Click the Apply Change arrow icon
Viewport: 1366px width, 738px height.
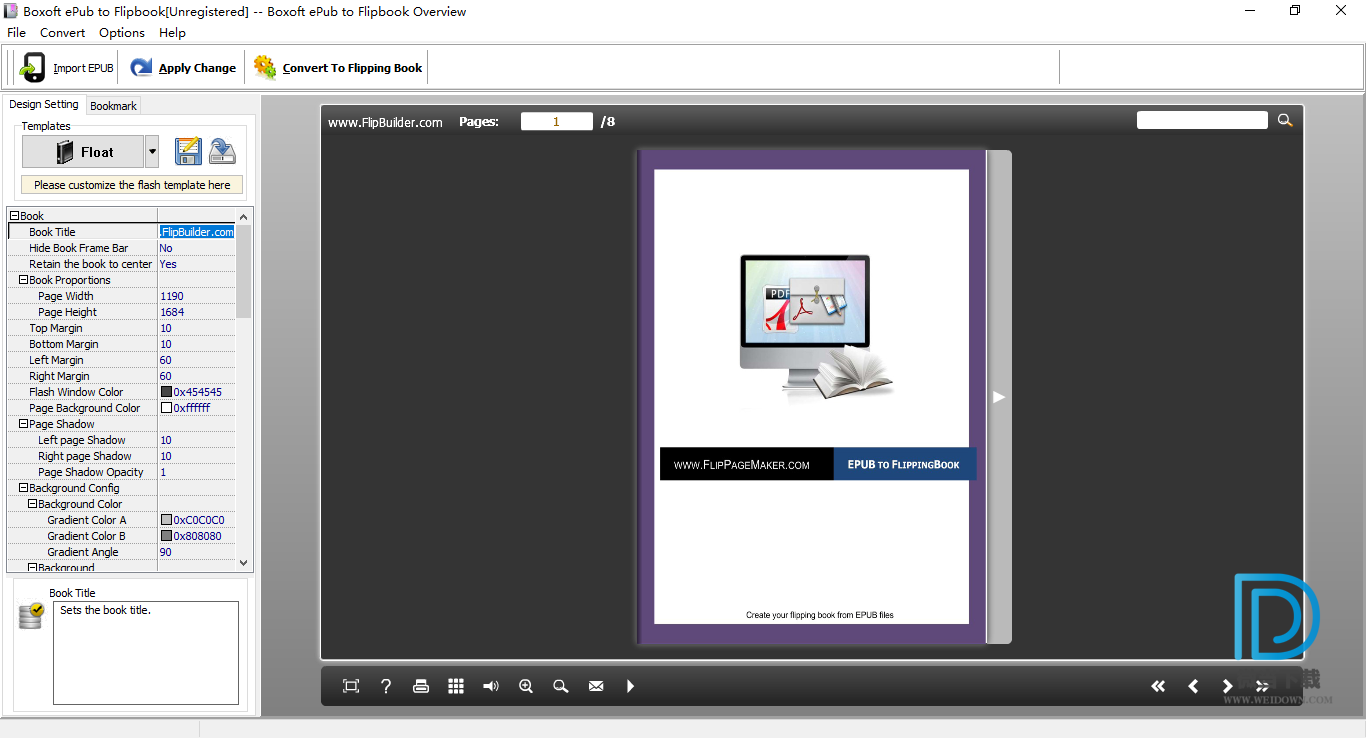pyautogui.click(x=142, y=67)
